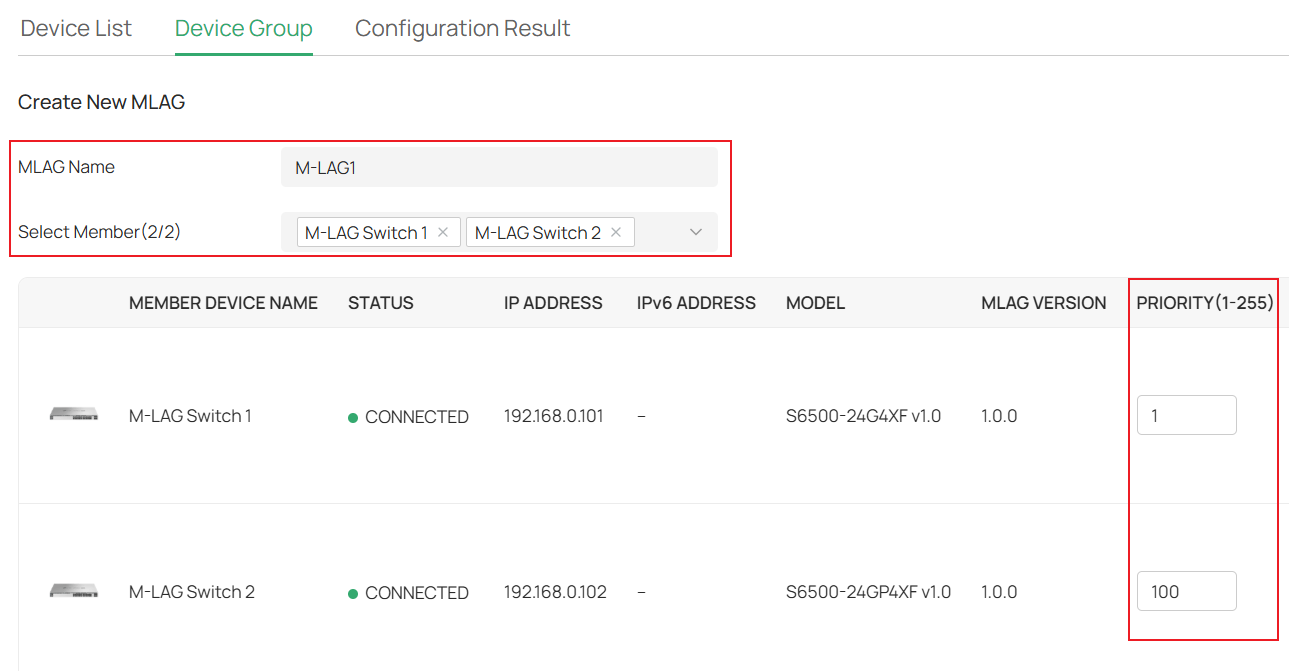Click the switch icon for M-LAG Switch 1
Image resolution: width=1289 pixels, height=671 pixels.
(x=73, y=413)
